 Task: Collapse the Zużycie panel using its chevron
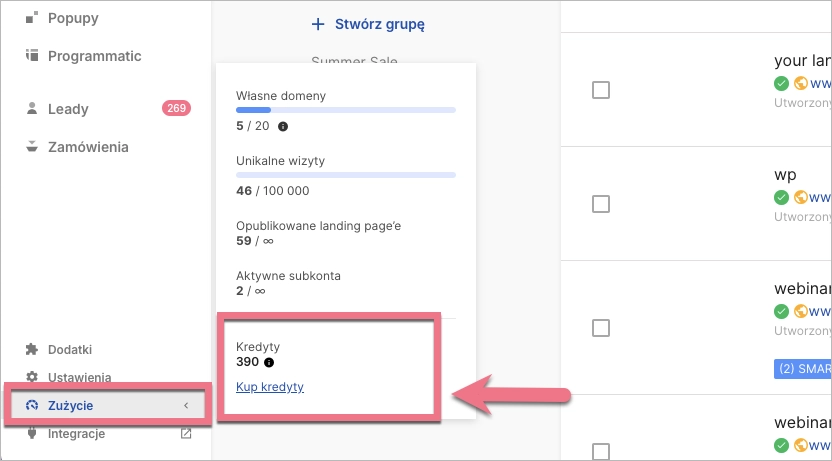[186, 405]
